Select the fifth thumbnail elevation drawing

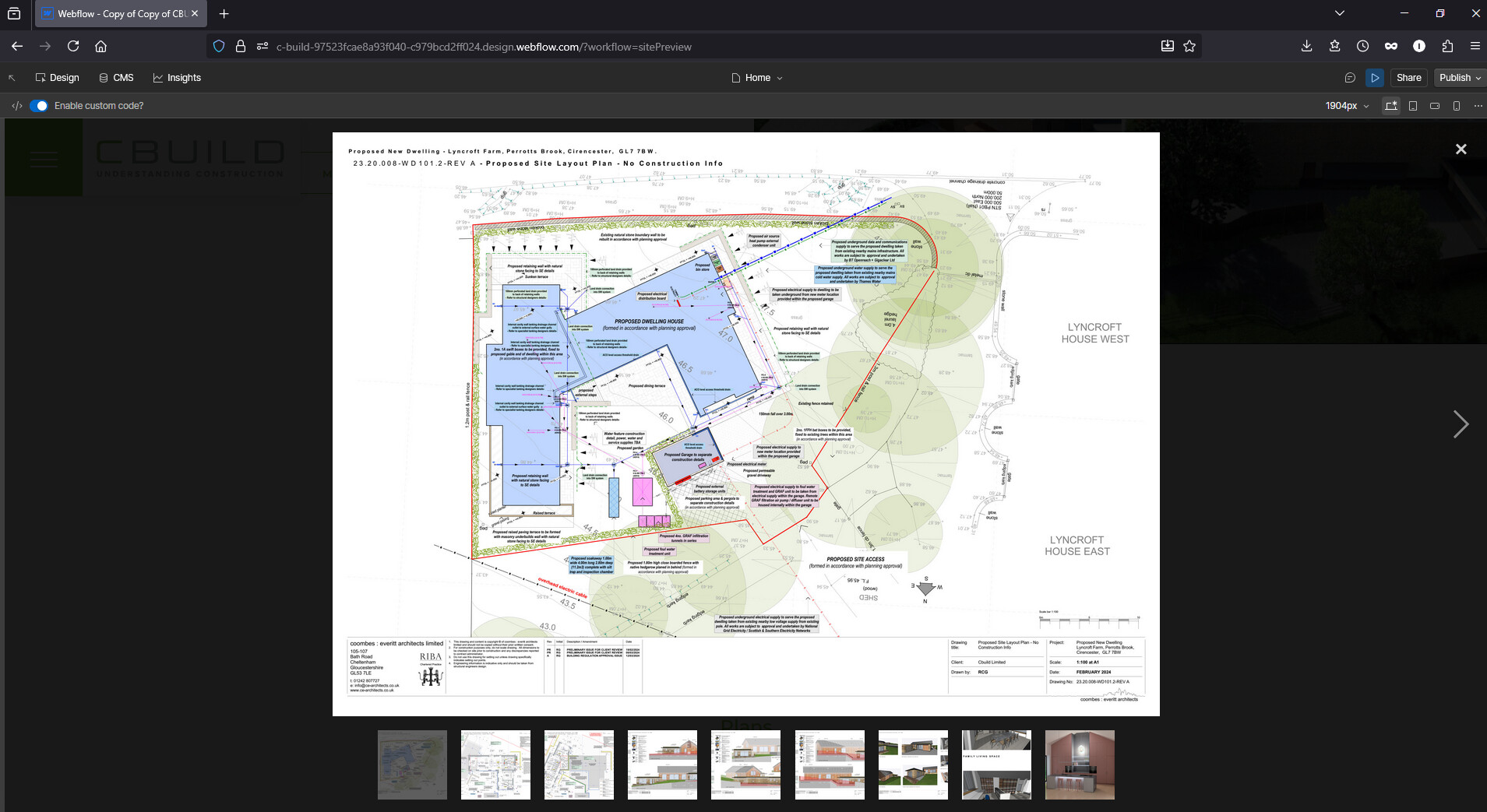tap(745, 765)
